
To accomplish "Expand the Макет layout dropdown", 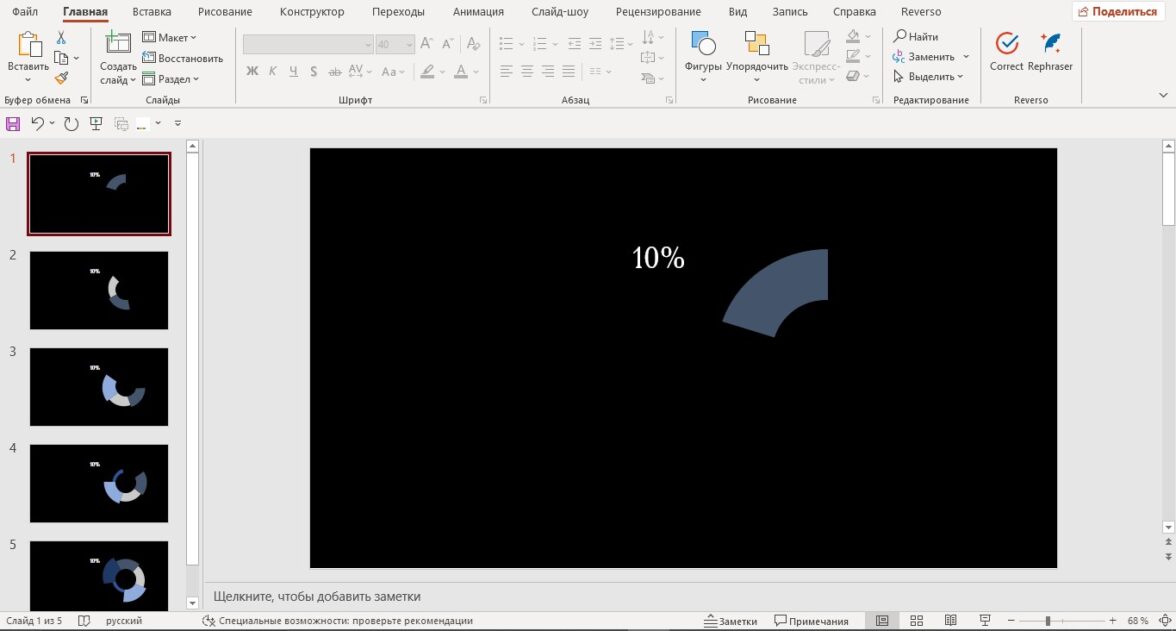I will (171, 37).
